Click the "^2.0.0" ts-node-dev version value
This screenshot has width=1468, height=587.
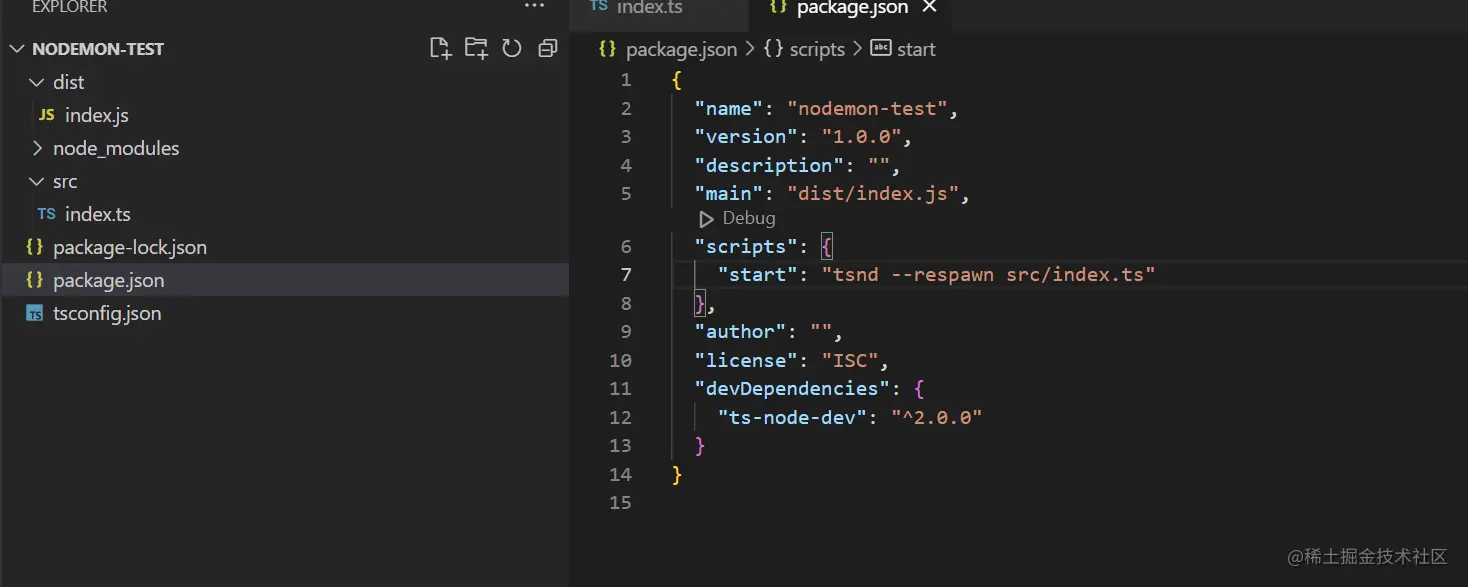coord(937,417)
